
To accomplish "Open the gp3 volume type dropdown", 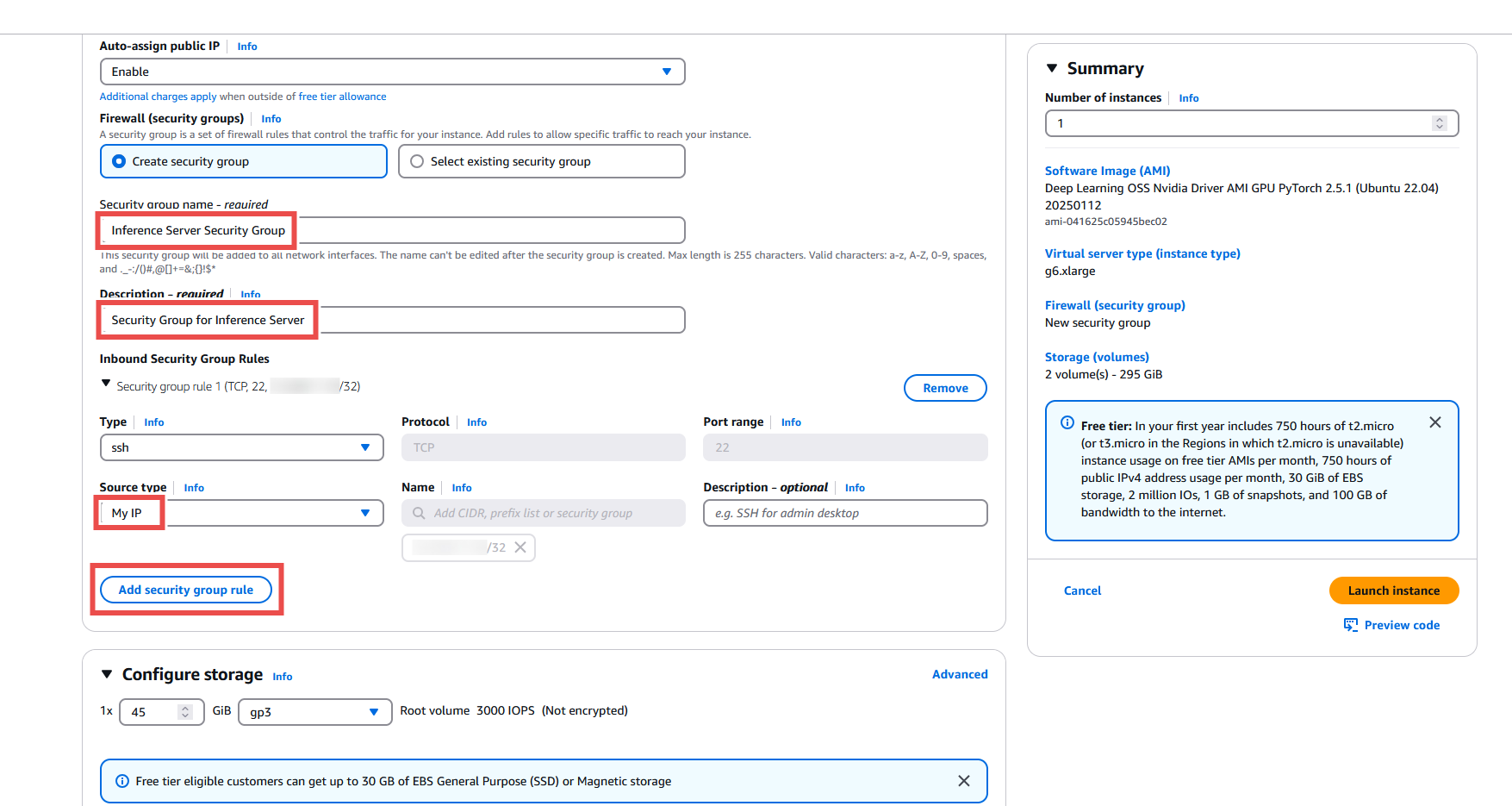I will 315,712.
